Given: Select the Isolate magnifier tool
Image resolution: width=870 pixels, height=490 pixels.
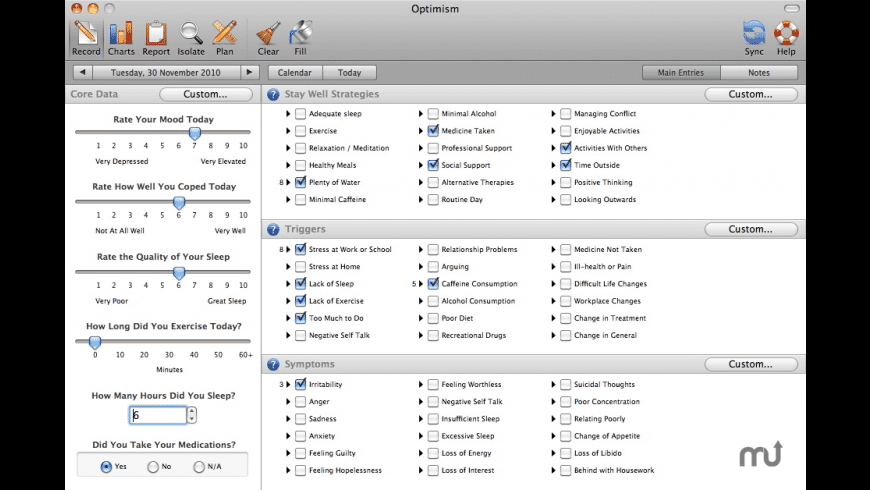Looking at the screenshot, I should click(x=190, y=37).
